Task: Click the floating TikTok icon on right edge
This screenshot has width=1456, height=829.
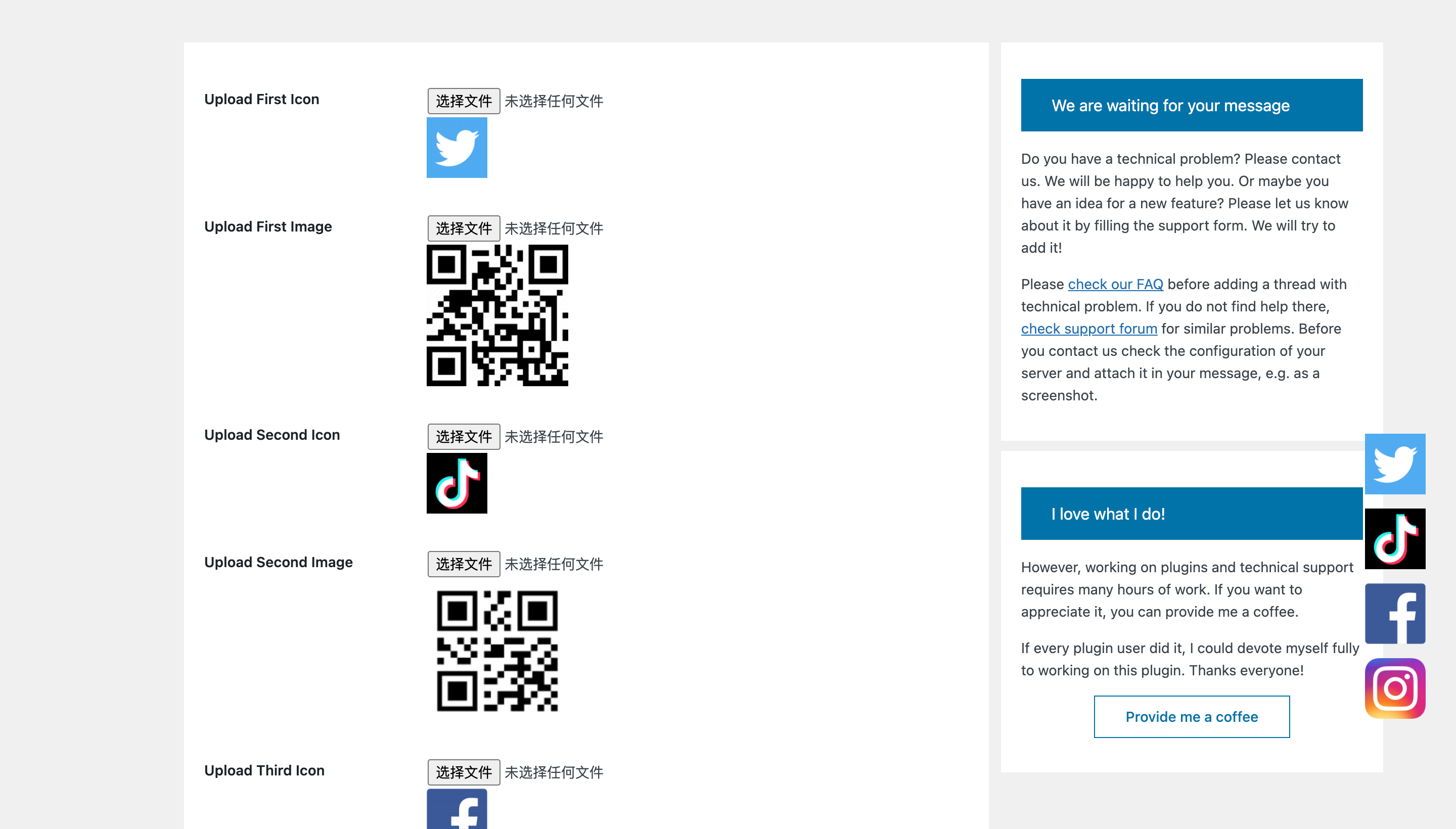Action: tap(1394, 539)
